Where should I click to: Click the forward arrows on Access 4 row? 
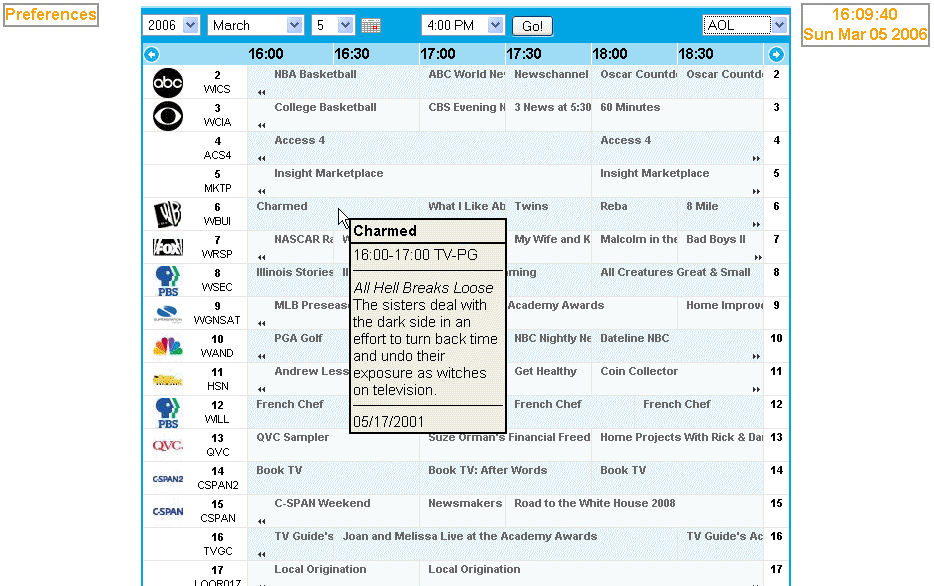(x=756, y=158)
